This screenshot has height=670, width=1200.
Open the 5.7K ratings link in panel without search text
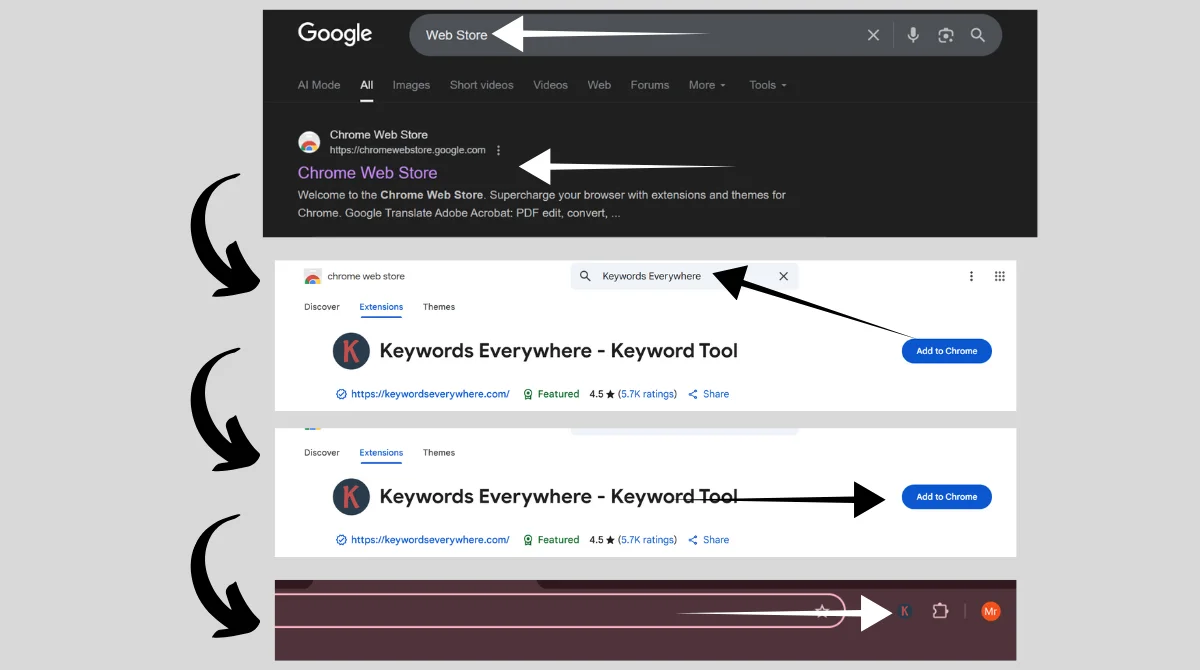pyautogui.click(x=647, y=540)
